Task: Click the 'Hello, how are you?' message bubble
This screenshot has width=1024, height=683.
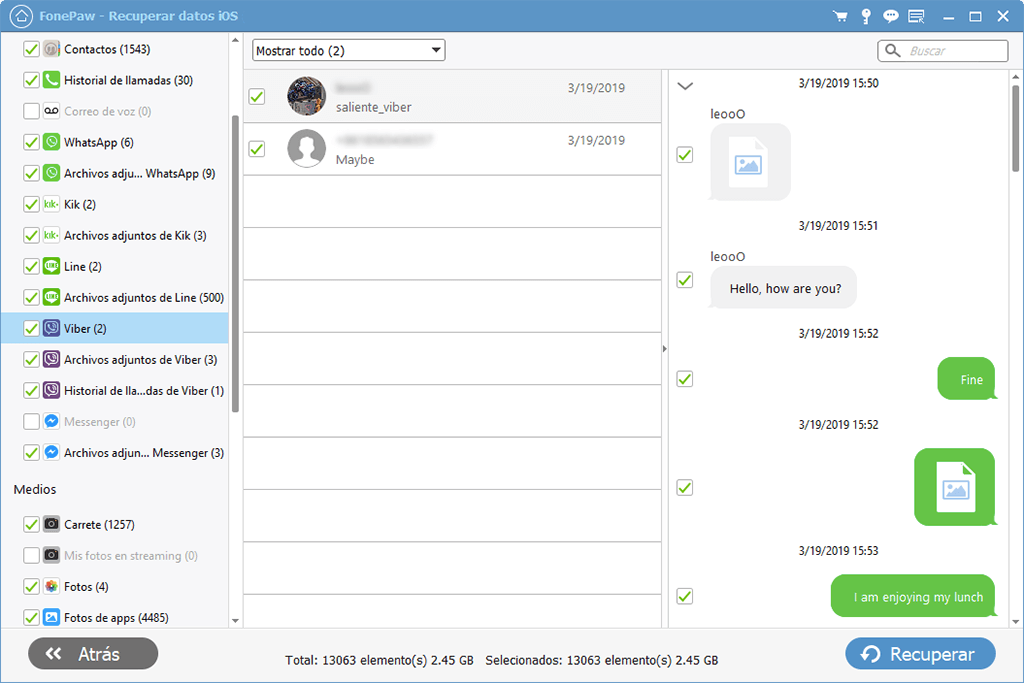Action: [x=784, y=288]
